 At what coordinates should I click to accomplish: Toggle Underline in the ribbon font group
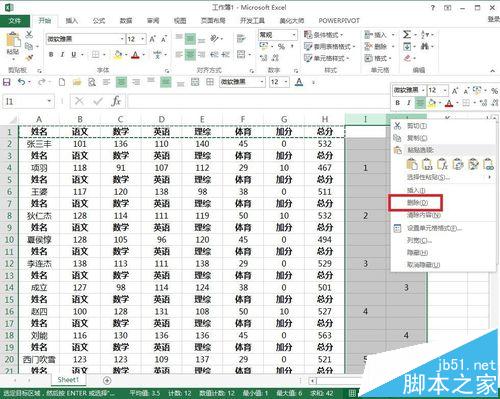[x=74, y=54]
